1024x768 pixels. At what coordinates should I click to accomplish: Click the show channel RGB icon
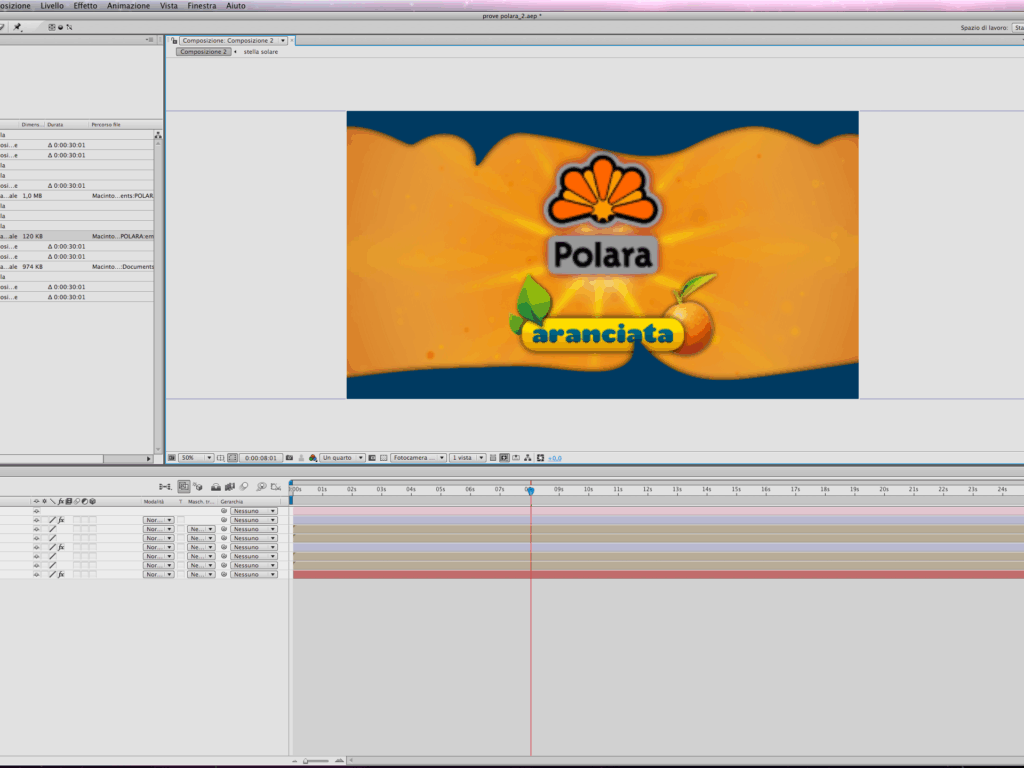point(313,457)
